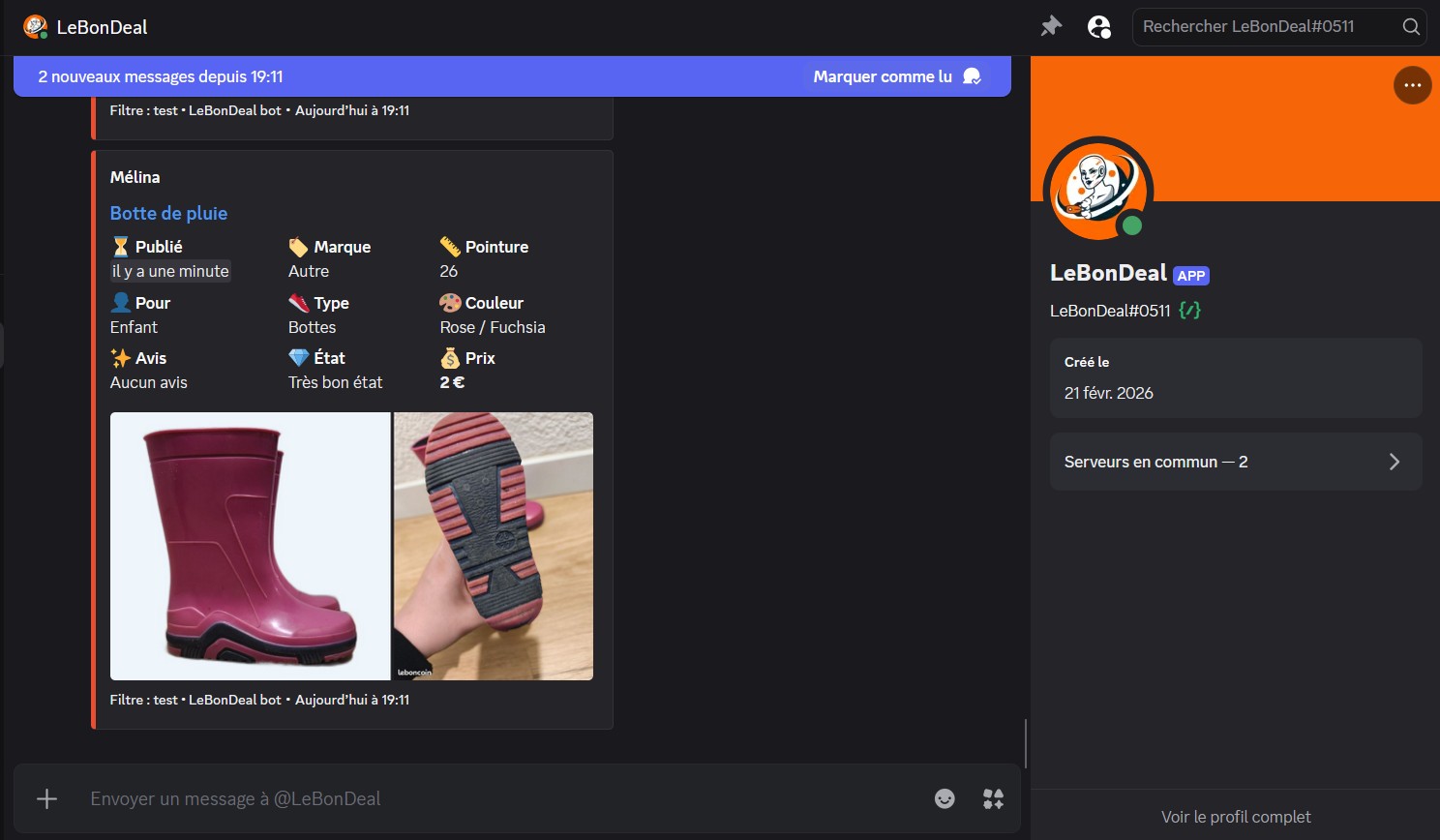Open Voir le profil complet
This screenshot has width=1440, height=840.
[1236, 817]
